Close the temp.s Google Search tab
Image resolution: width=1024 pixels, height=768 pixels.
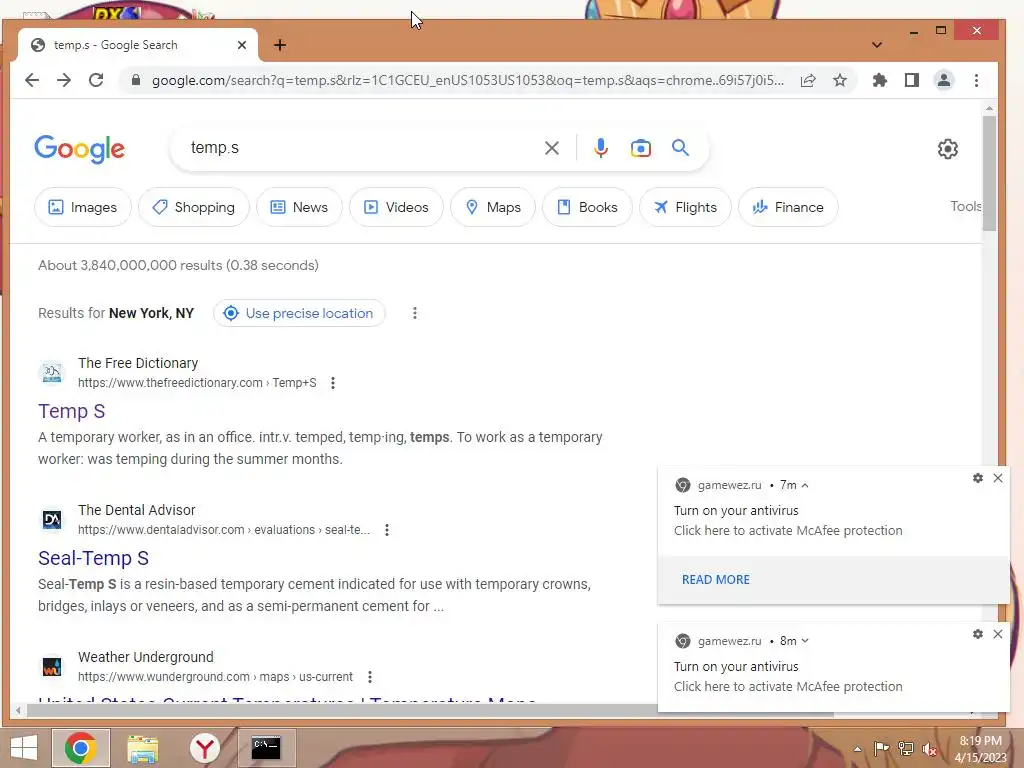click(x=242, y=45)
